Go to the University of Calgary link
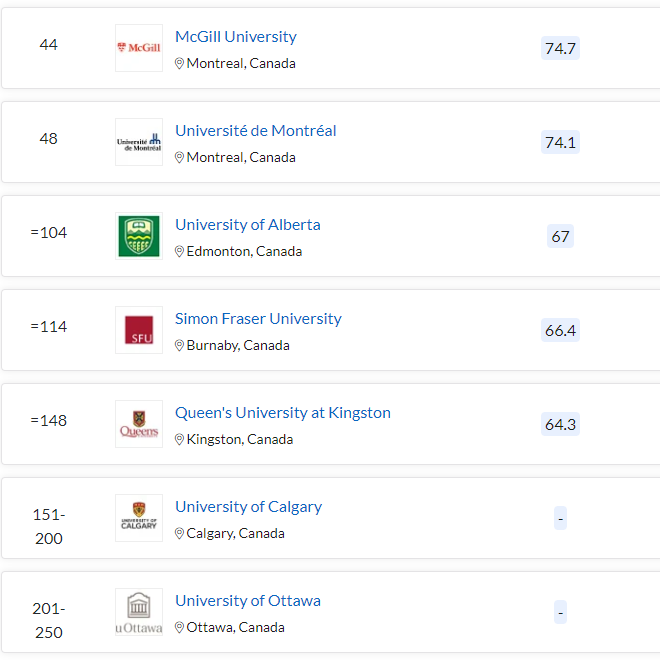This screenshot has width=660, height=660. click(x=248, y=507)
